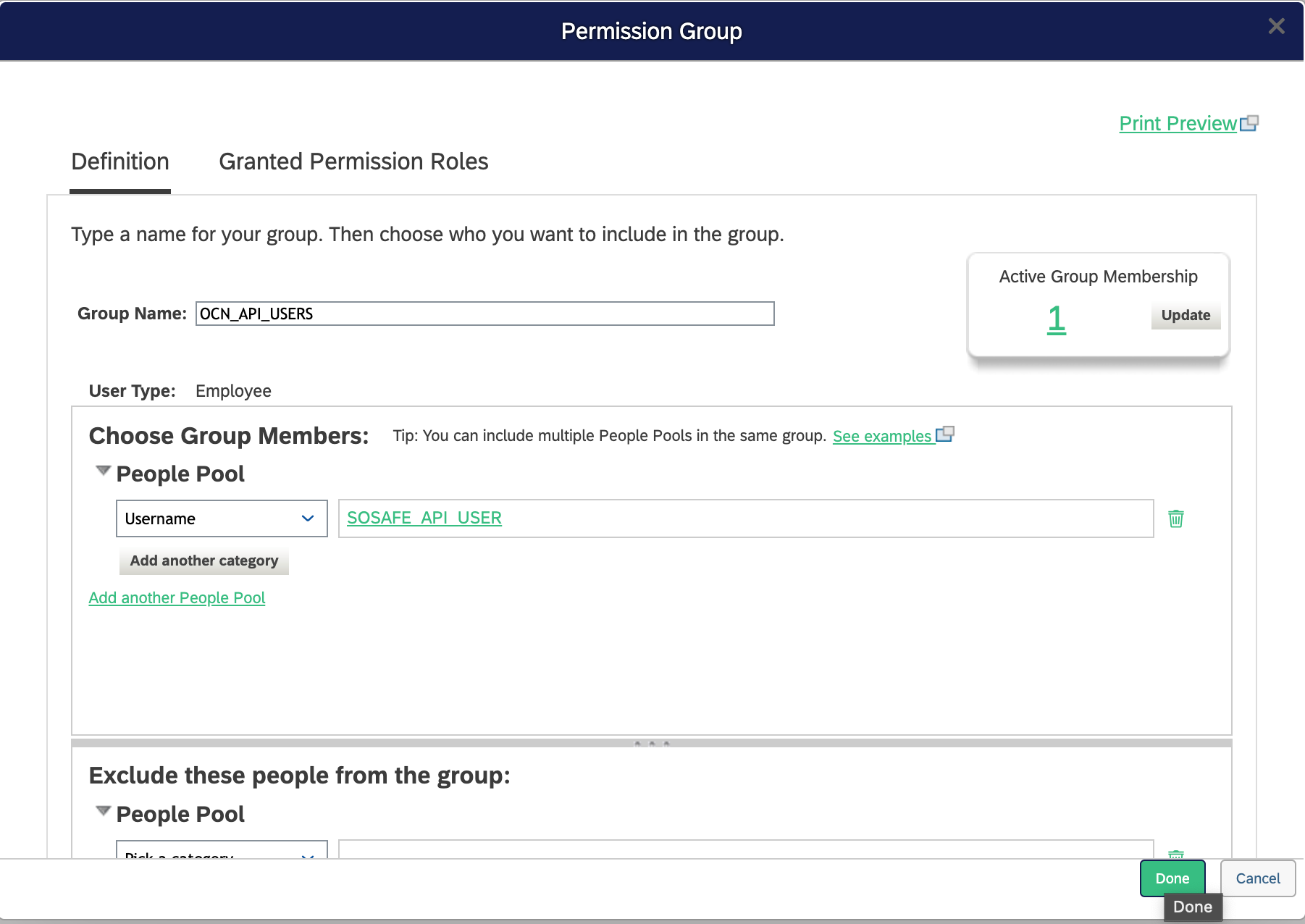Collapse the People Pool under Choose Group Members
1305x924 pixels.
(104, 471)
